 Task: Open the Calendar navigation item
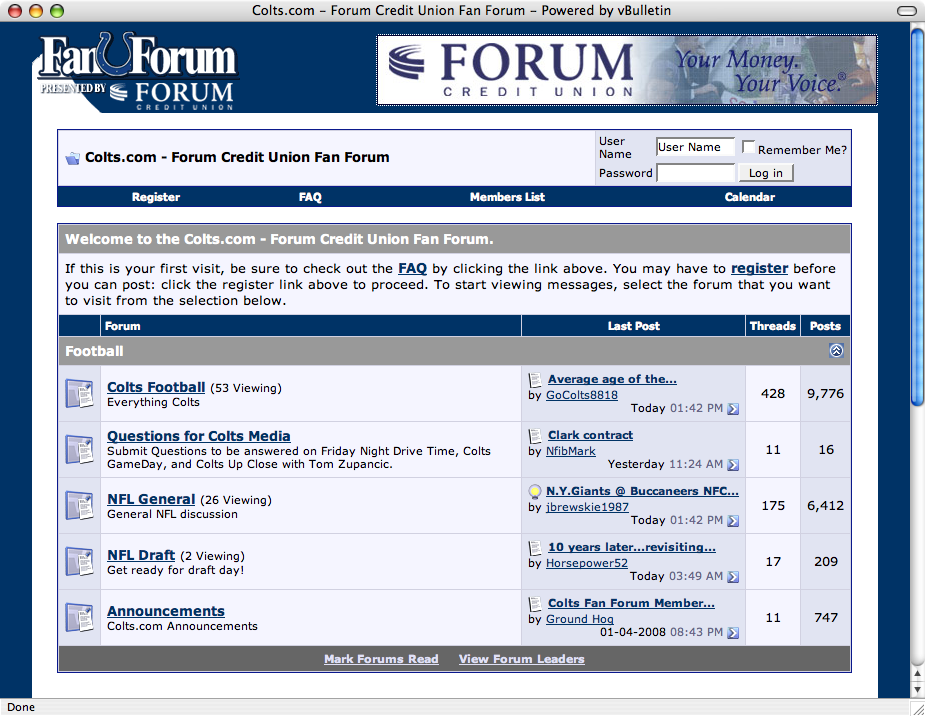750,197
